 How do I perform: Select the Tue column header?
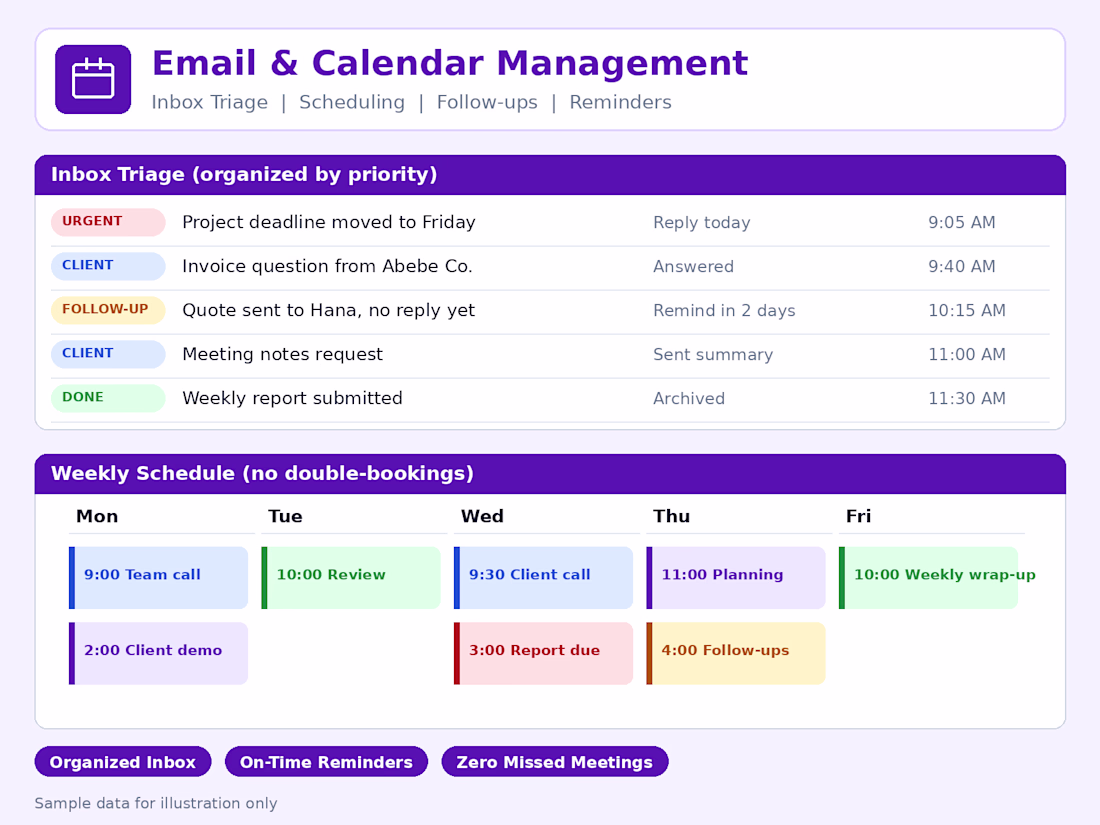[285, 516]
